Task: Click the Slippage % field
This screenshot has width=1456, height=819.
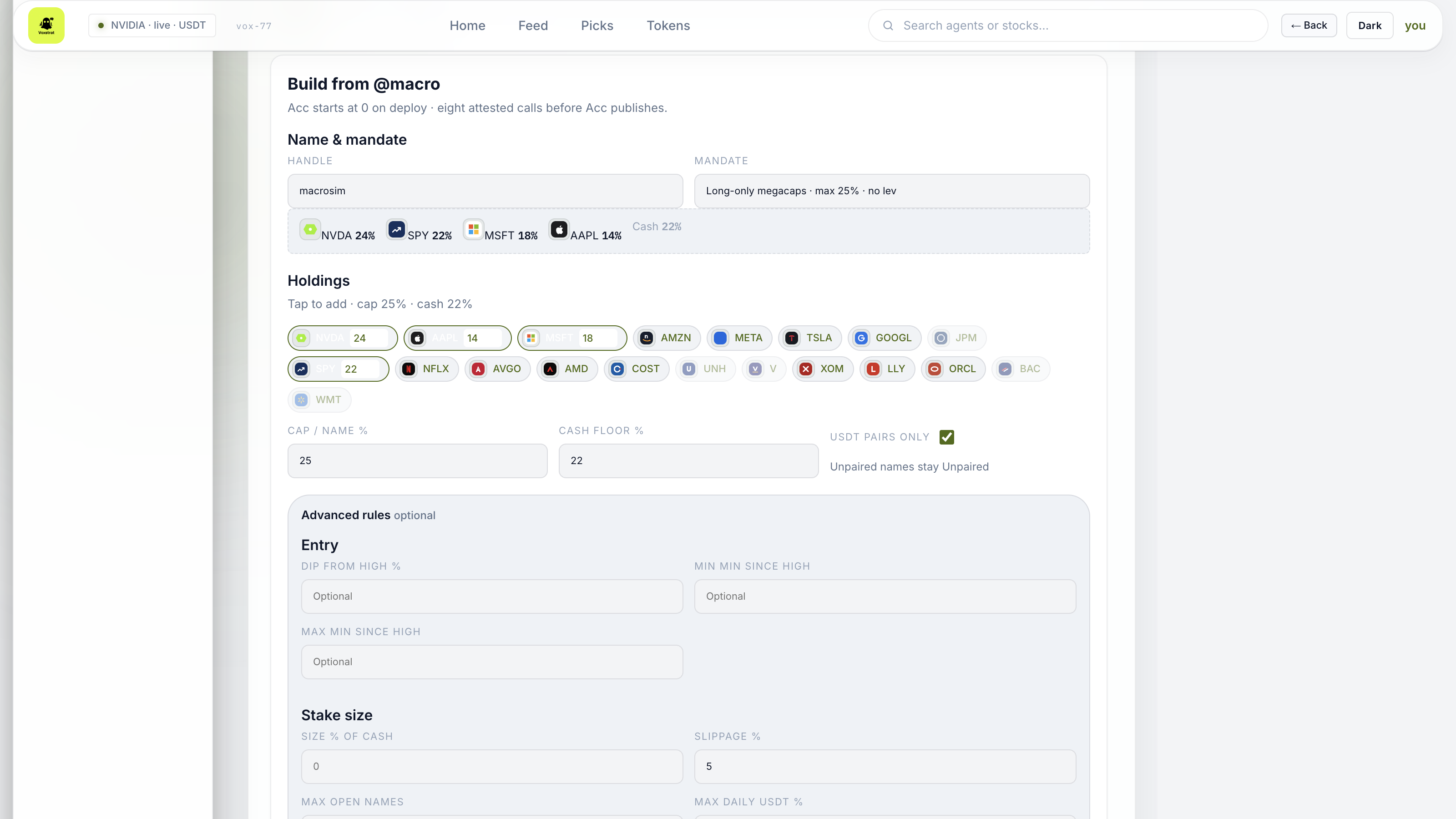Action: click(x=885, y=766)
